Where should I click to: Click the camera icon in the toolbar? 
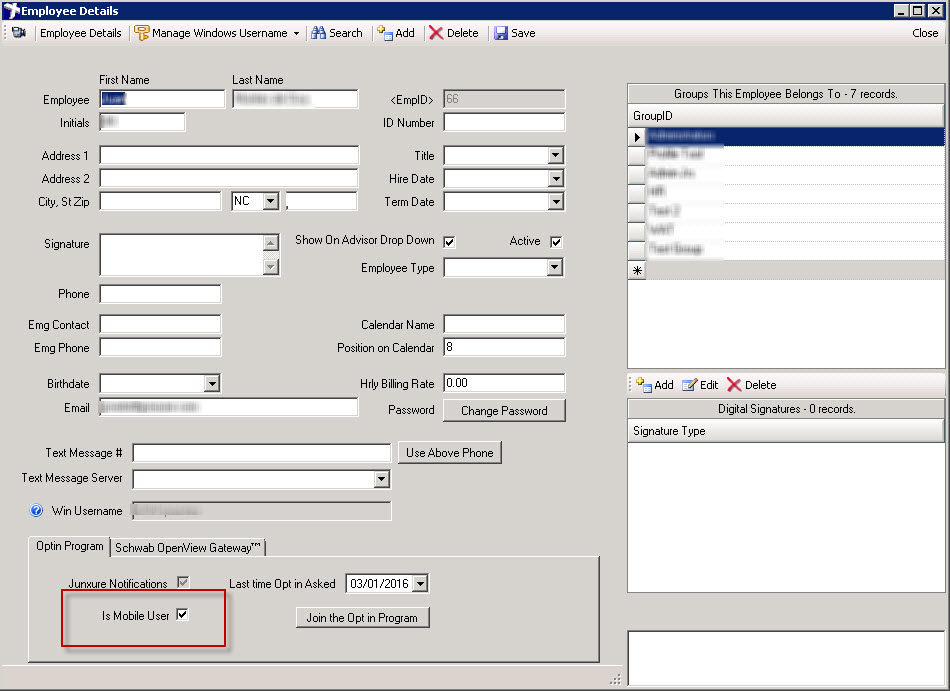tap(19, 33)
